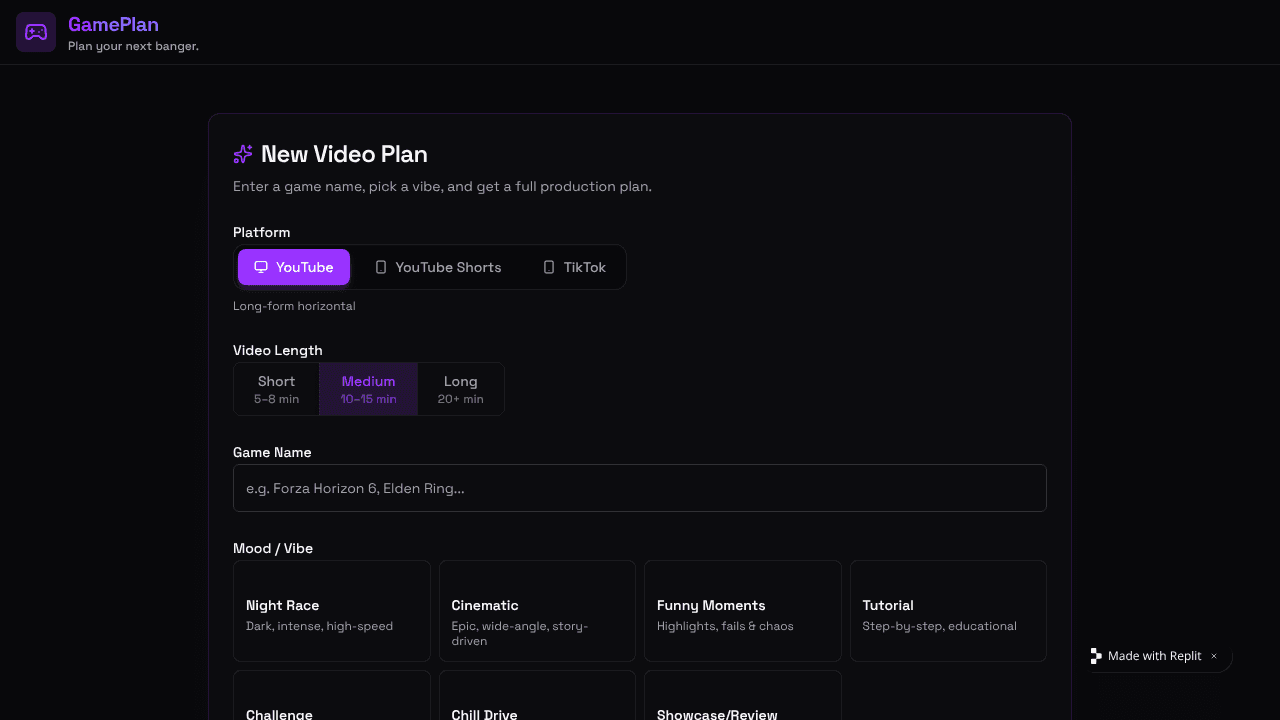1280x720 pixels.
Task: Click the New Video Plan heading
Action: click(344, 154)
